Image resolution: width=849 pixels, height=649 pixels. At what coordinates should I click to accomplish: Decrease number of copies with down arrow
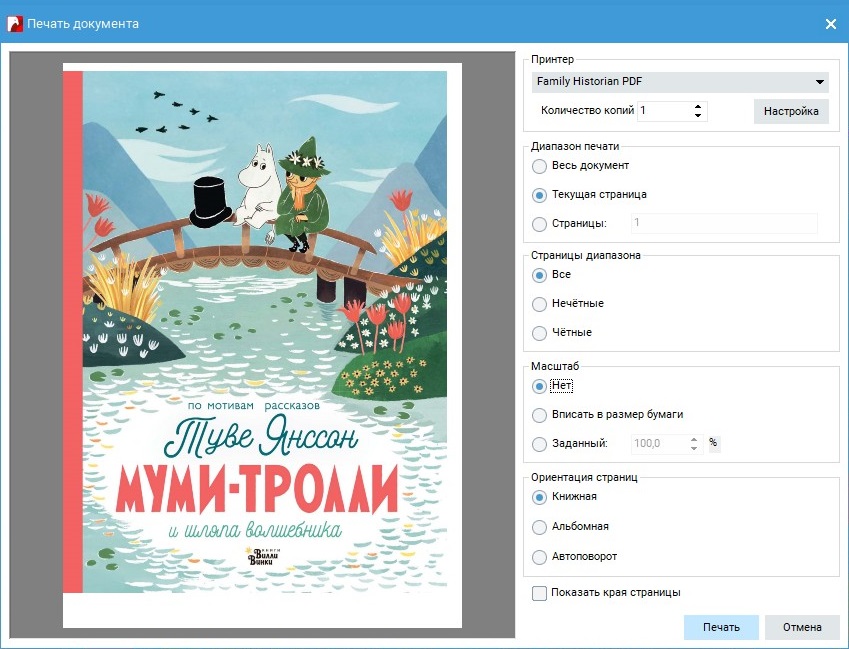[698, 115]
